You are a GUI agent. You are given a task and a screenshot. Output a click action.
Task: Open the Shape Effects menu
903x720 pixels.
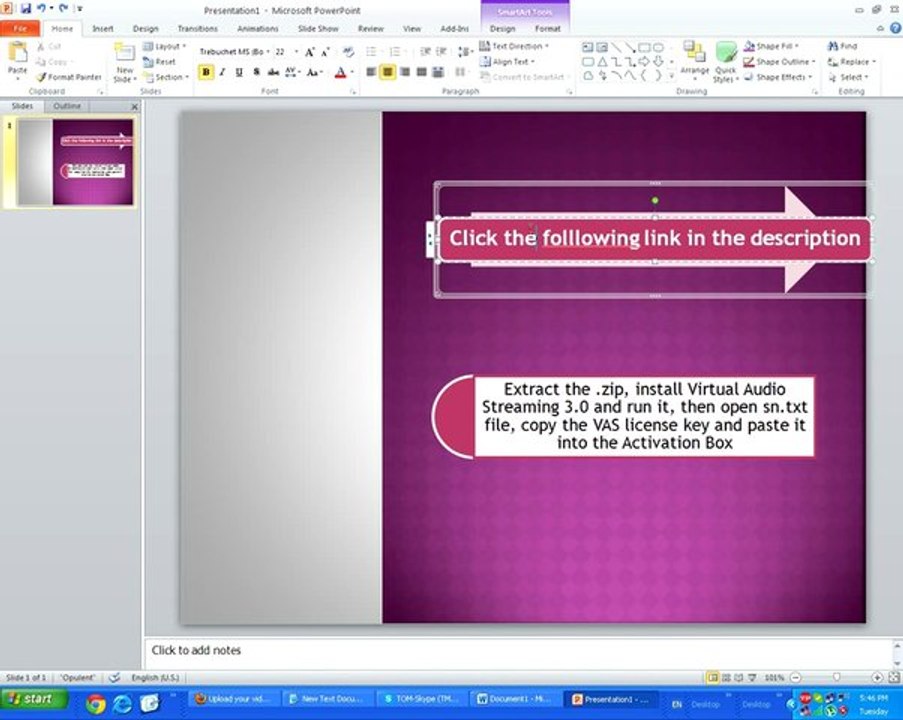(x=777, y=77)
